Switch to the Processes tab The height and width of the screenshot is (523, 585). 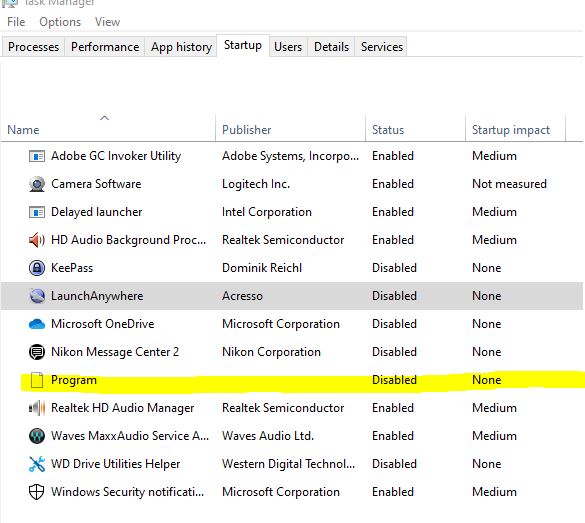coord(33,47)
